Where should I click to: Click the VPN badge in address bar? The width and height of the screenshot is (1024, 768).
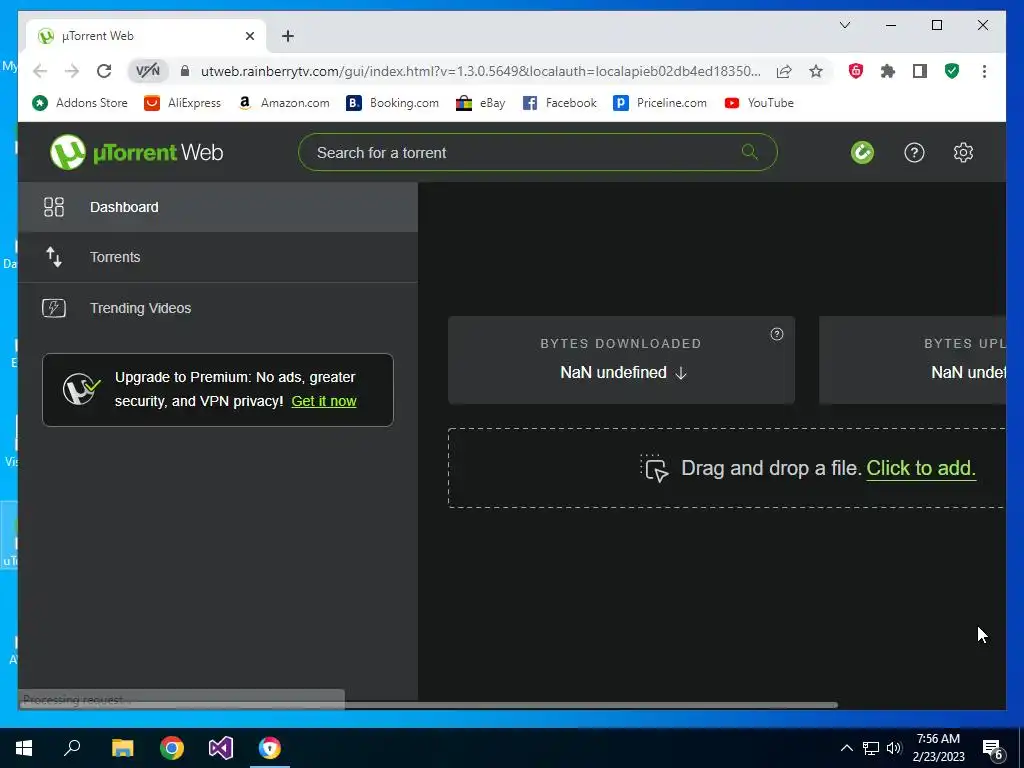[x=148, y=71]
